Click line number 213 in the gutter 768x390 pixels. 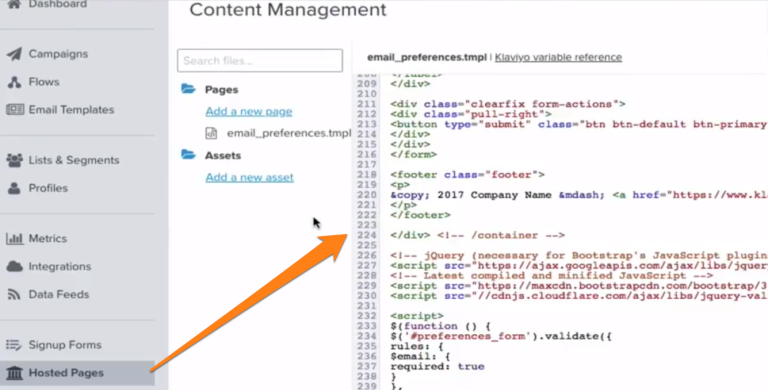(x=367, y=124)
